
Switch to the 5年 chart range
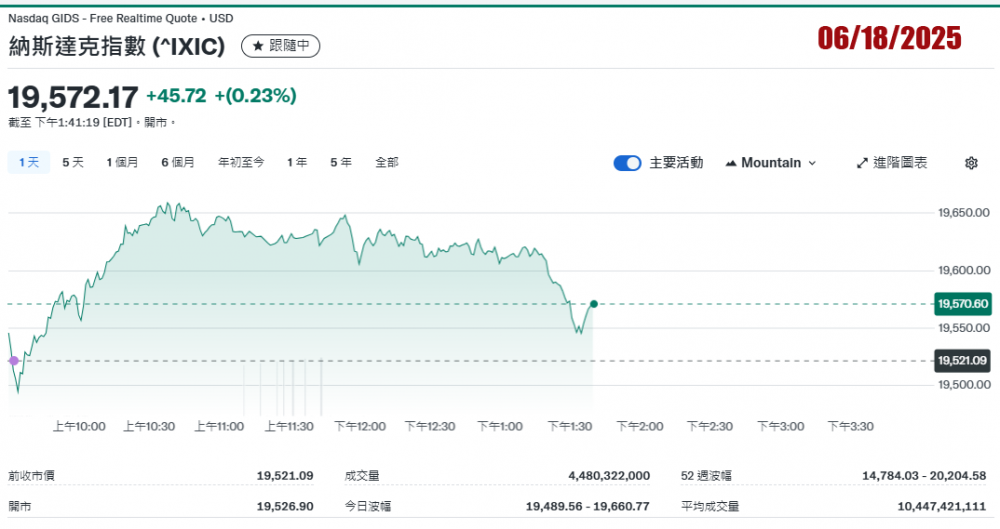341,162
